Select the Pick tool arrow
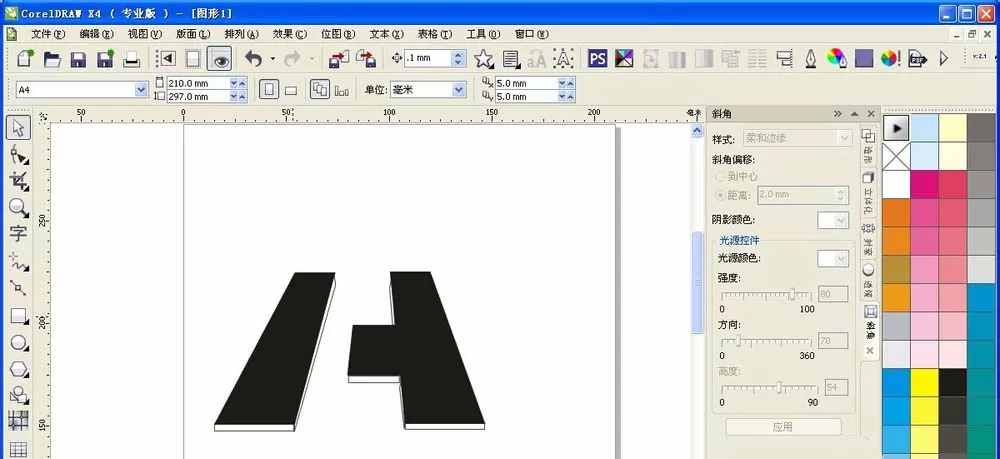This screenshot has height=459, width=1000. tap(18, 128)
